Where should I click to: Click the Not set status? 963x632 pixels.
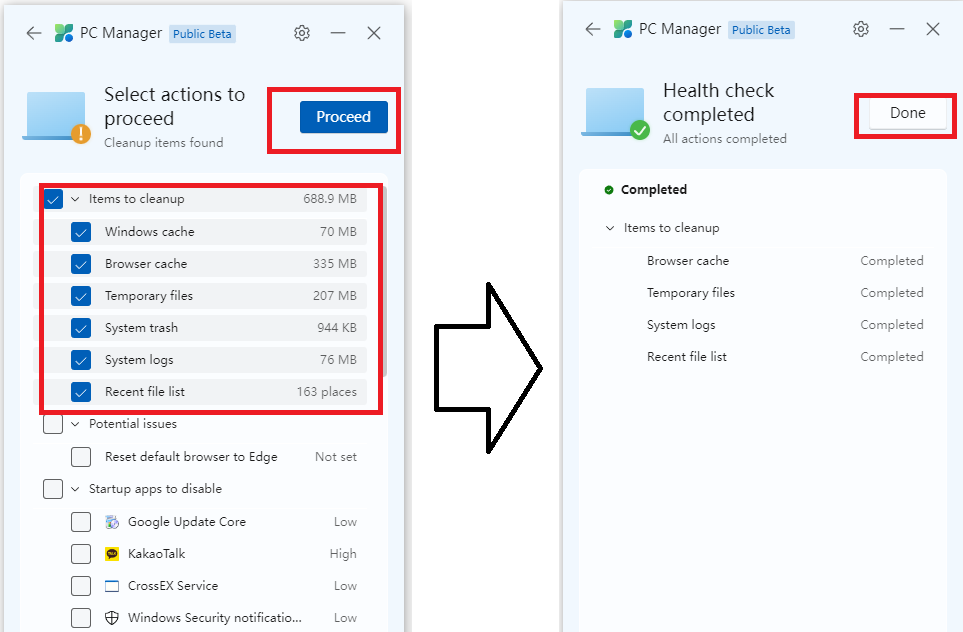pyautogui.click(x=336, y=457)
